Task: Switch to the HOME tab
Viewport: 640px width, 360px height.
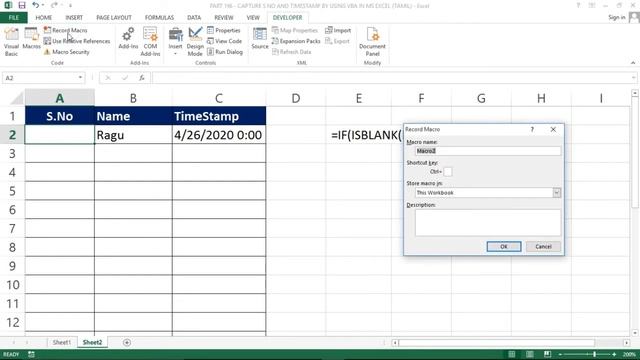Action: [x=44, y=18]
